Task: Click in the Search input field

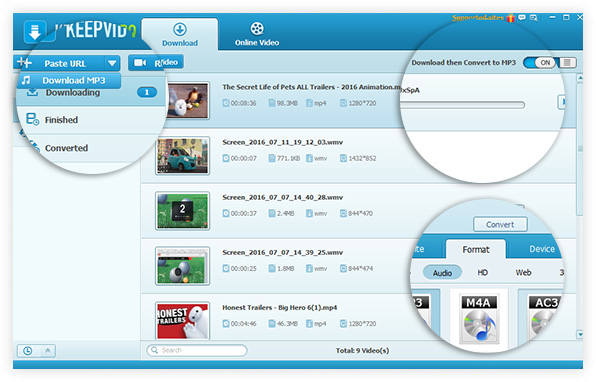Action: [197, 350]
